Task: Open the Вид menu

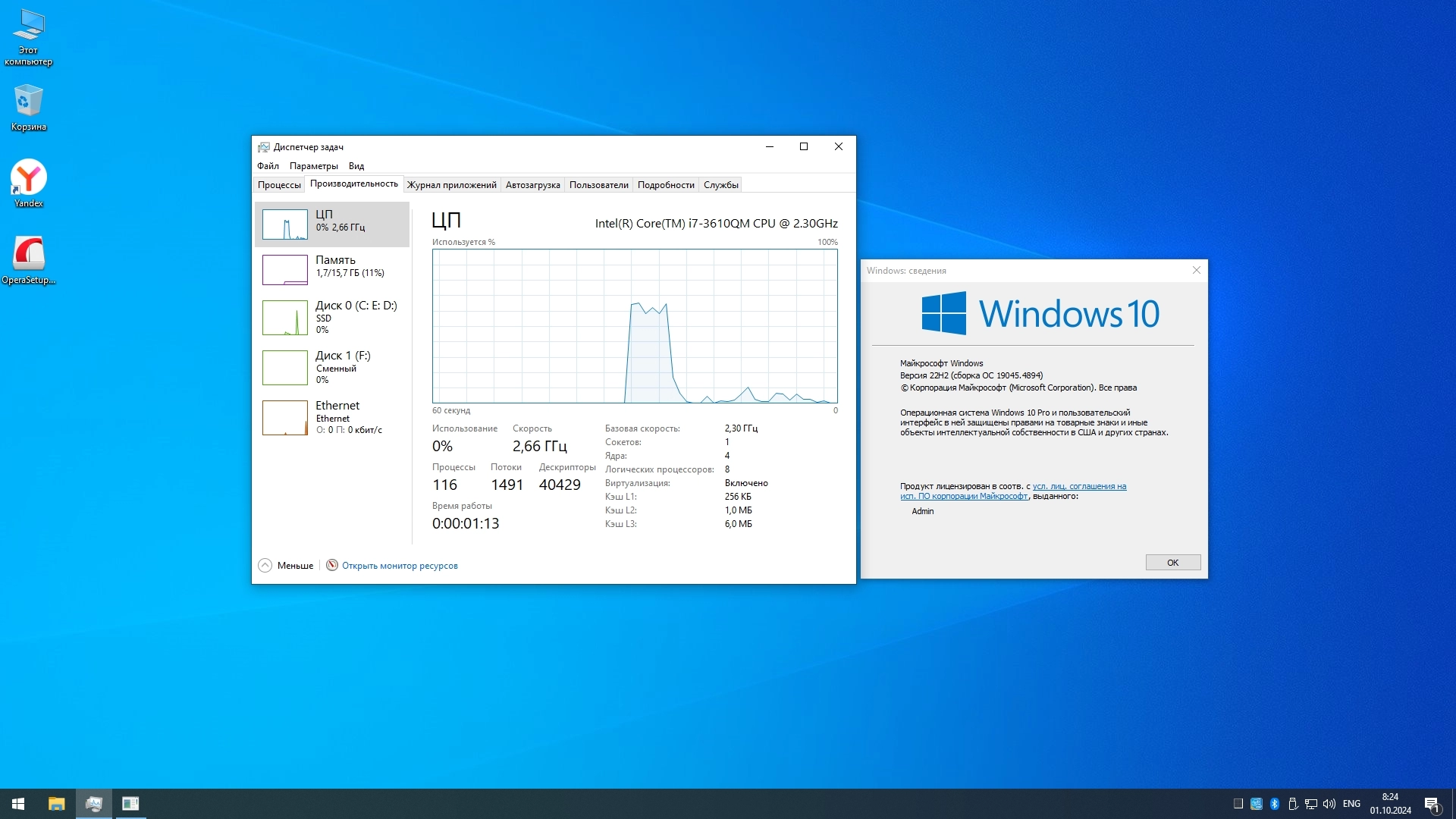Action: (356, 166)
